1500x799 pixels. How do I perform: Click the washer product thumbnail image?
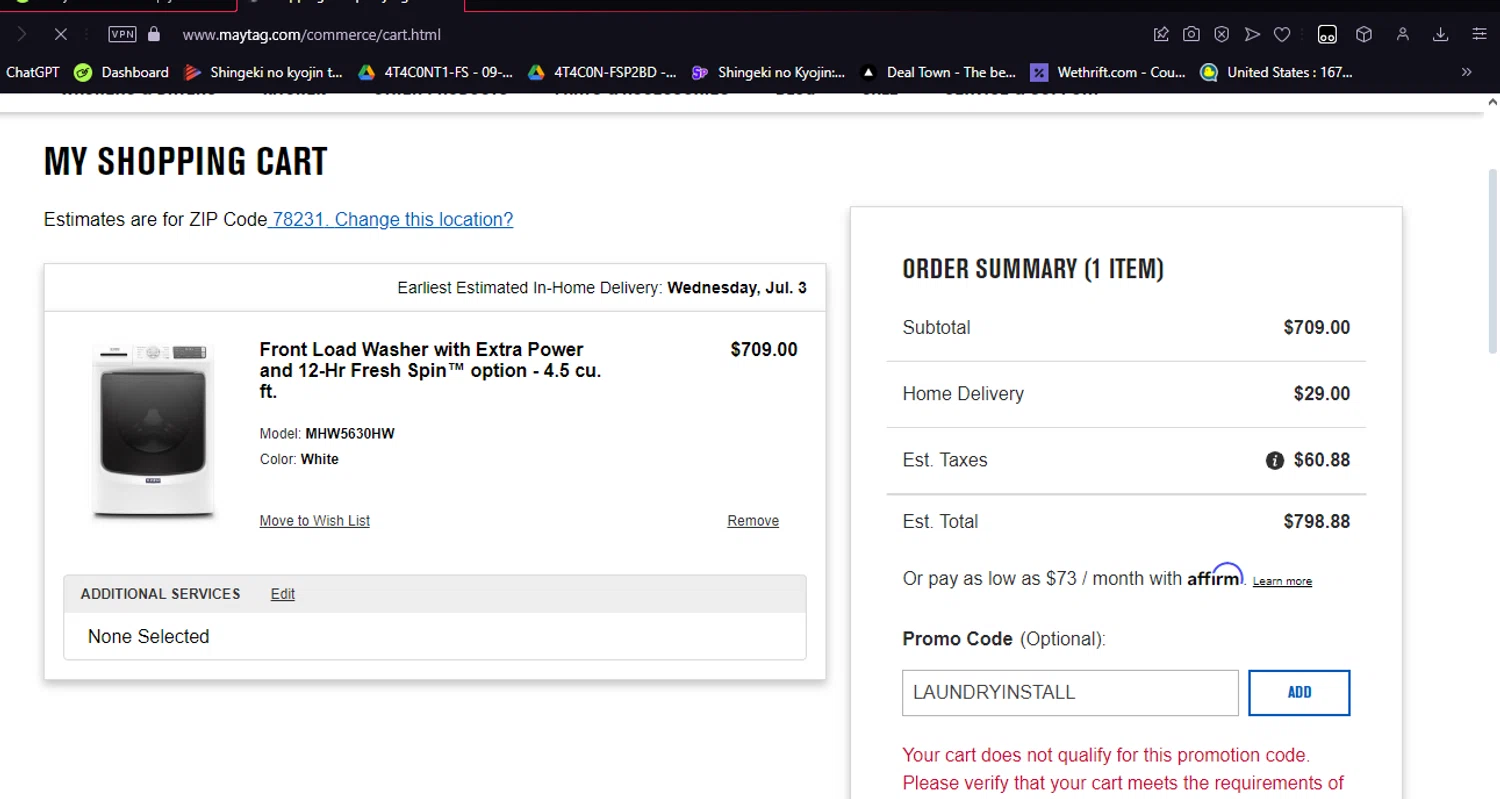tap(153, 431)
